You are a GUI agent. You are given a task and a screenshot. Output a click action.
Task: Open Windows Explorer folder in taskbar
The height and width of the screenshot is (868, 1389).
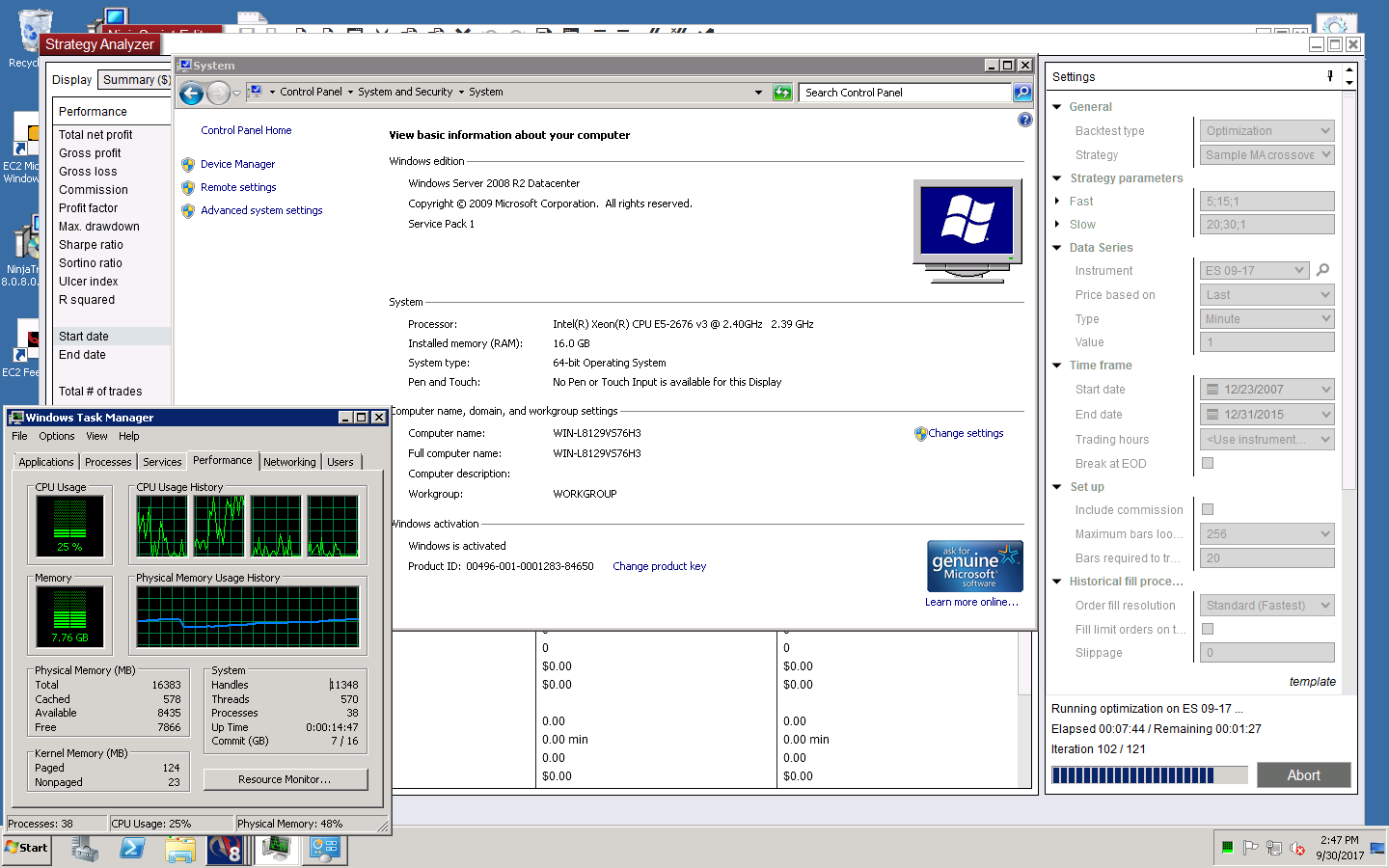click(x=179, y=849)
